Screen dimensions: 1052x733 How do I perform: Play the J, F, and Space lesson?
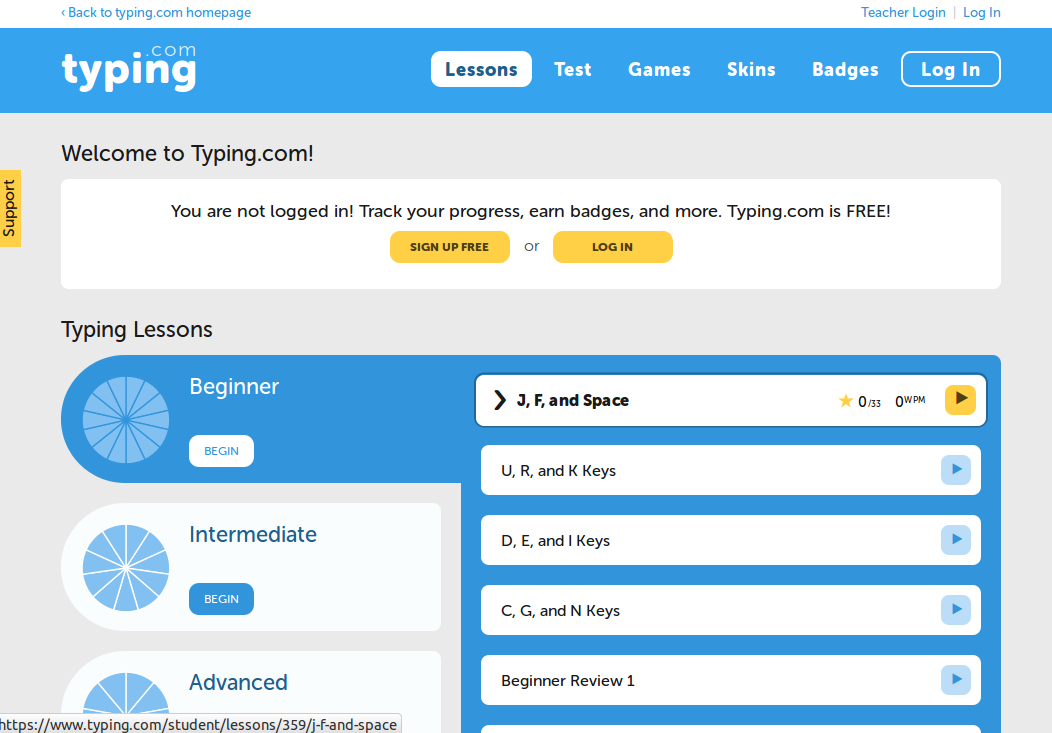960,400
